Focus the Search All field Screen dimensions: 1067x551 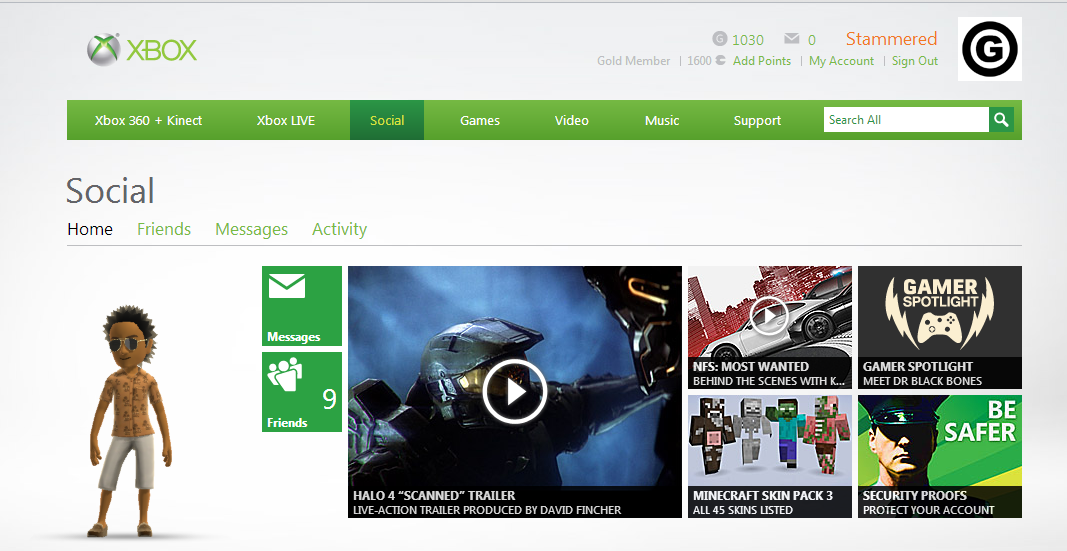[906, 120]
